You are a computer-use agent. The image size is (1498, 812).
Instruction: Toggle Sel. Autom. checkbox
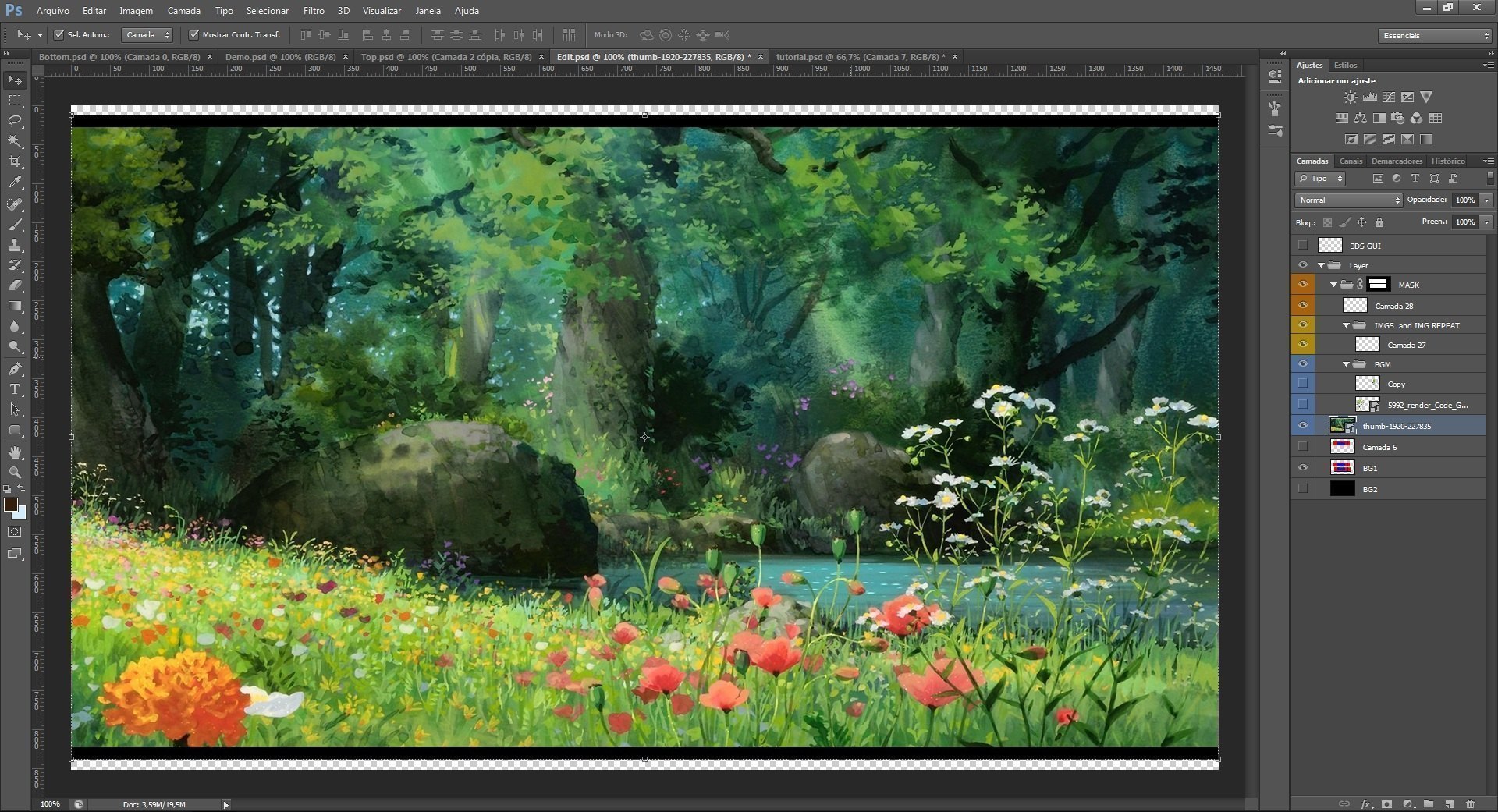coord(59,35)
